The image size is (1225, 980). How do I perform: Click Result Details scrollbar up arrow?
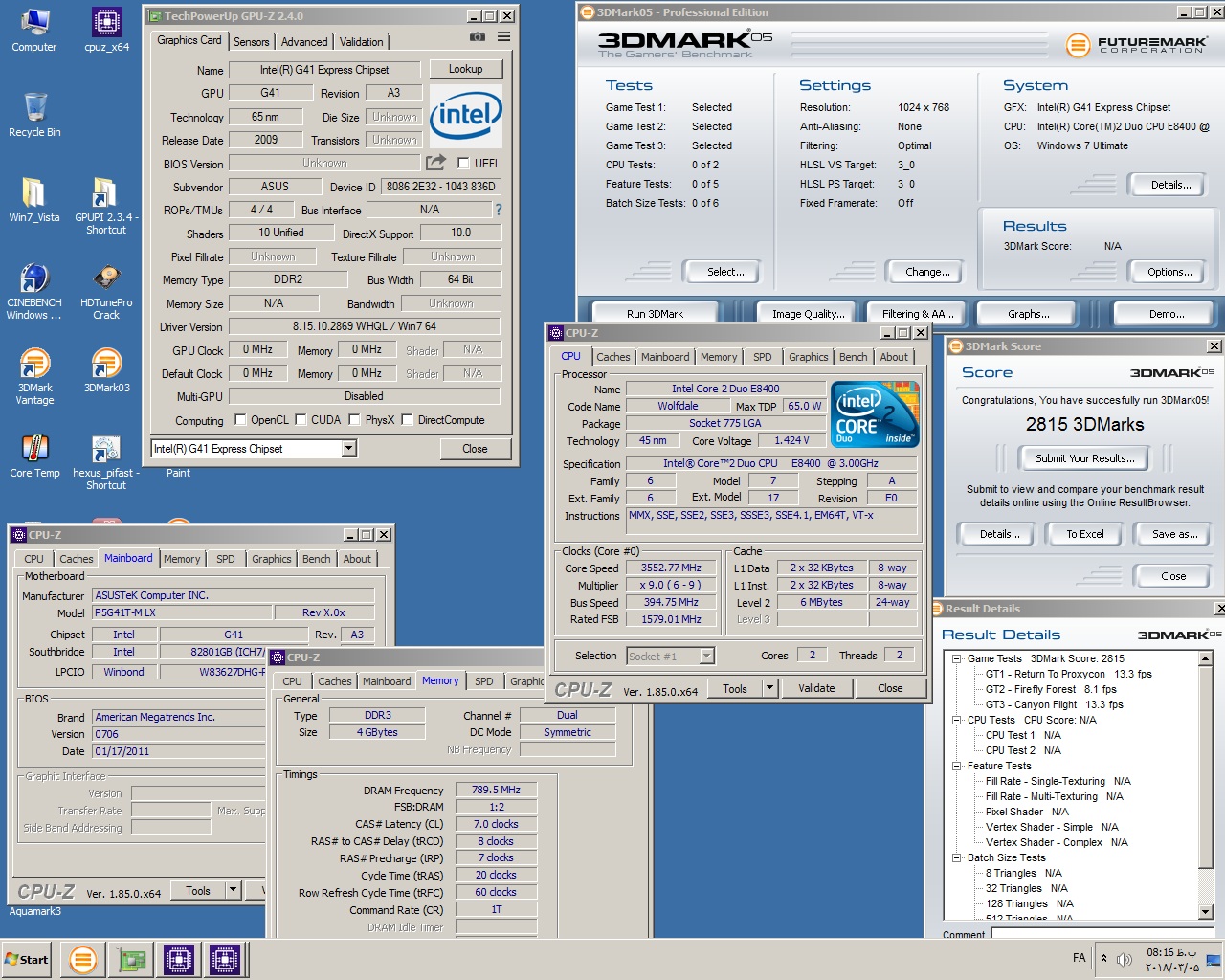coord(1206,658)
